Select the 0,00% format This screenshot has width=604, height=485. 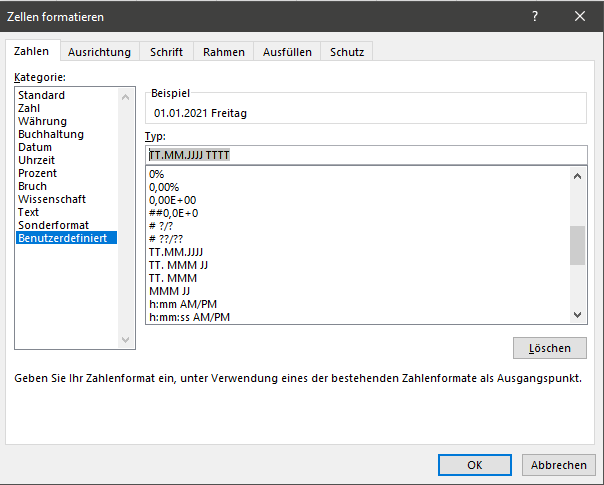(x=357, y=187)
